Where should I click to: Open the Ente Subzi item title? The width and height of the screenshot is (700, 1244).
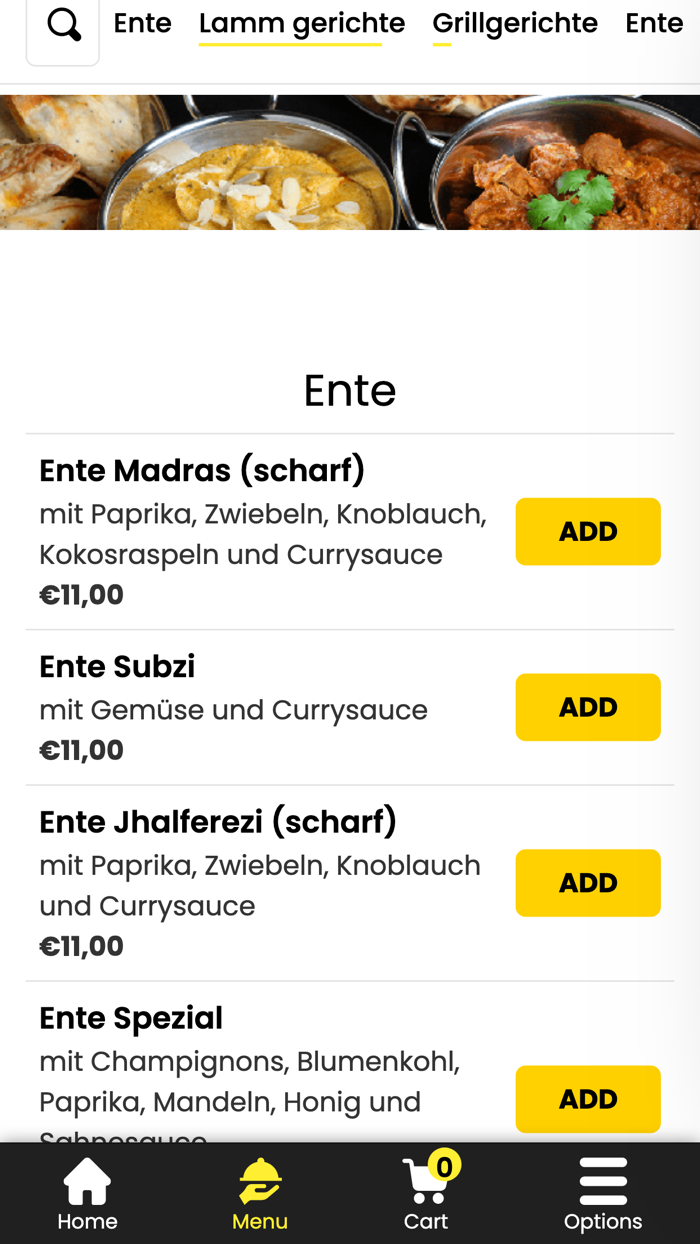[117, 666]
